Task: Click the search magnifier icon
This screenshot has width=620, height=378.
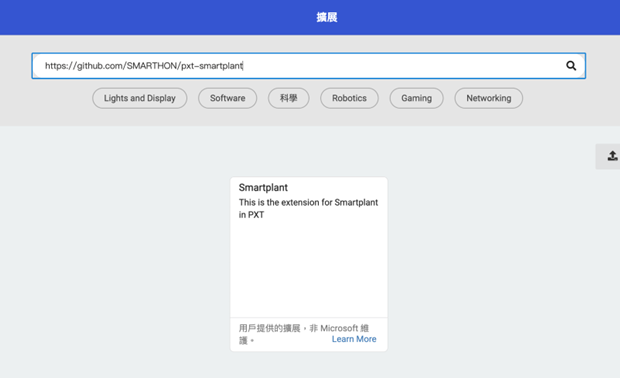Action: click(x=571, y=66)
